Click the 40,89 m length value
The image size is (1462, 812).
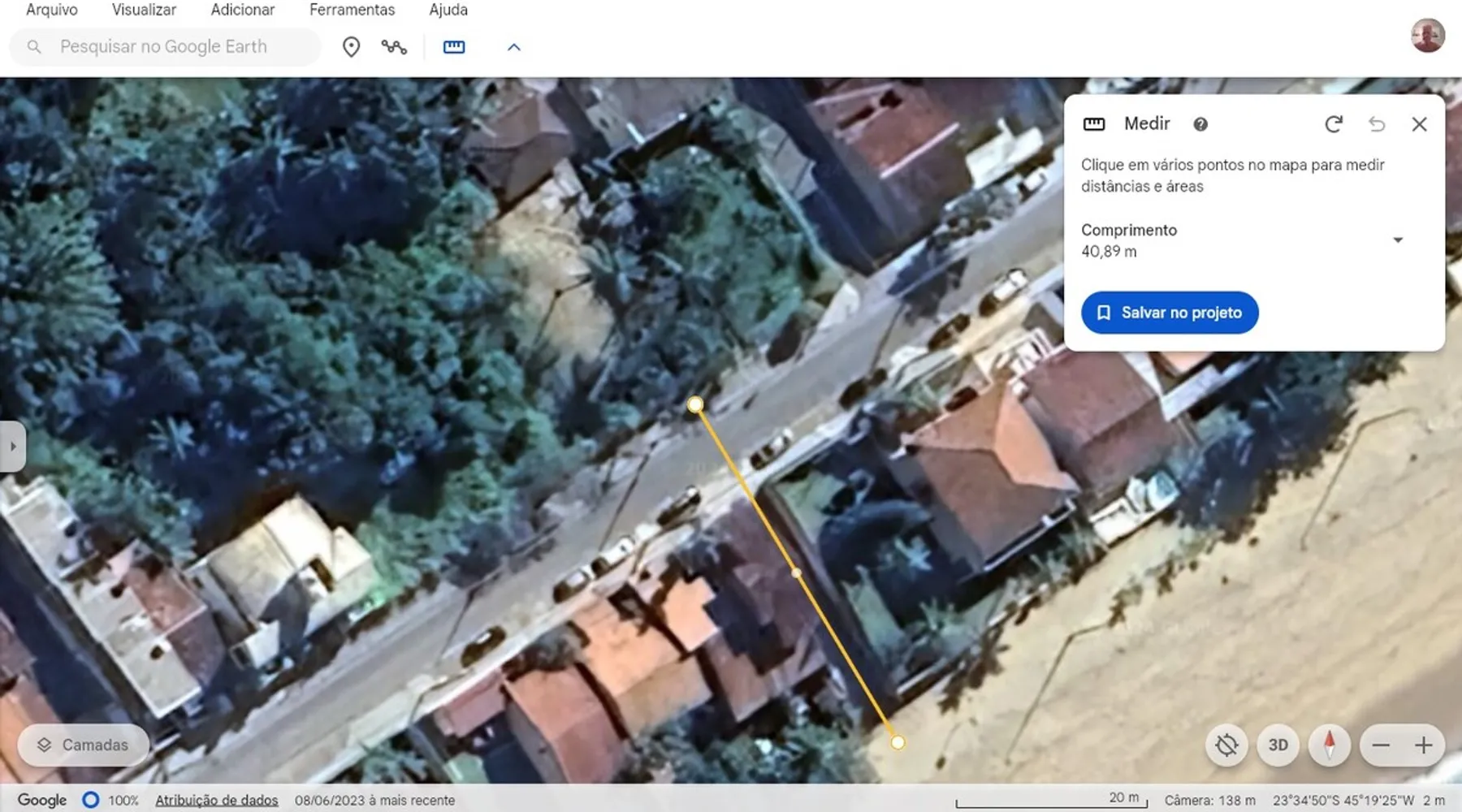[x=1109, y=252]
